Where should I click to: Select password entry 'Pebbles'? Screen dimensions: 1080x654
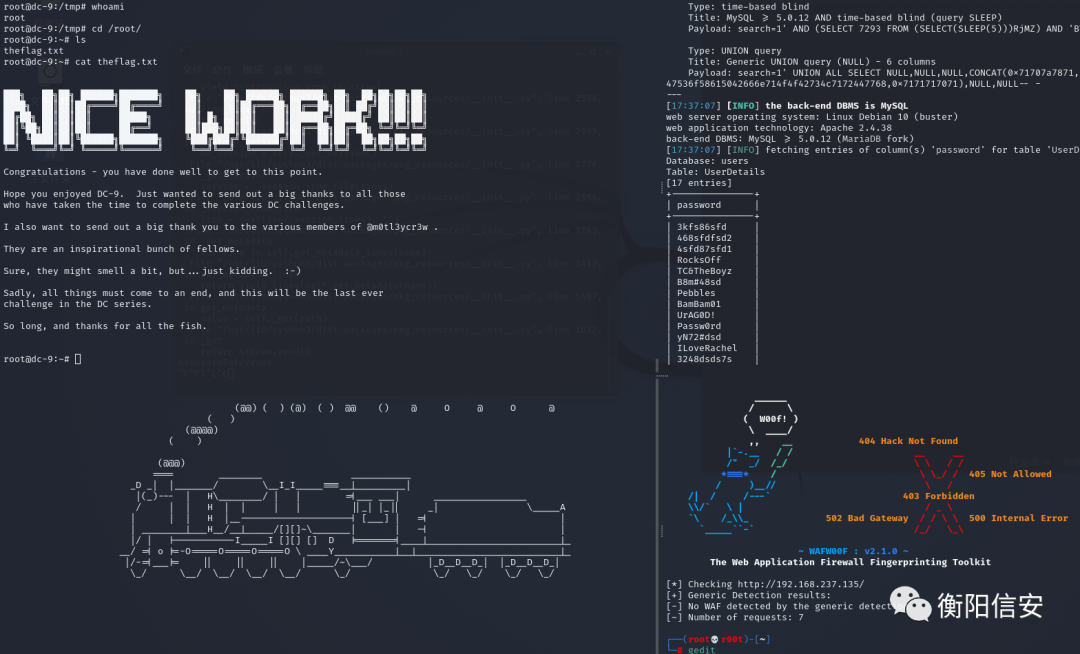coord(696,293)
